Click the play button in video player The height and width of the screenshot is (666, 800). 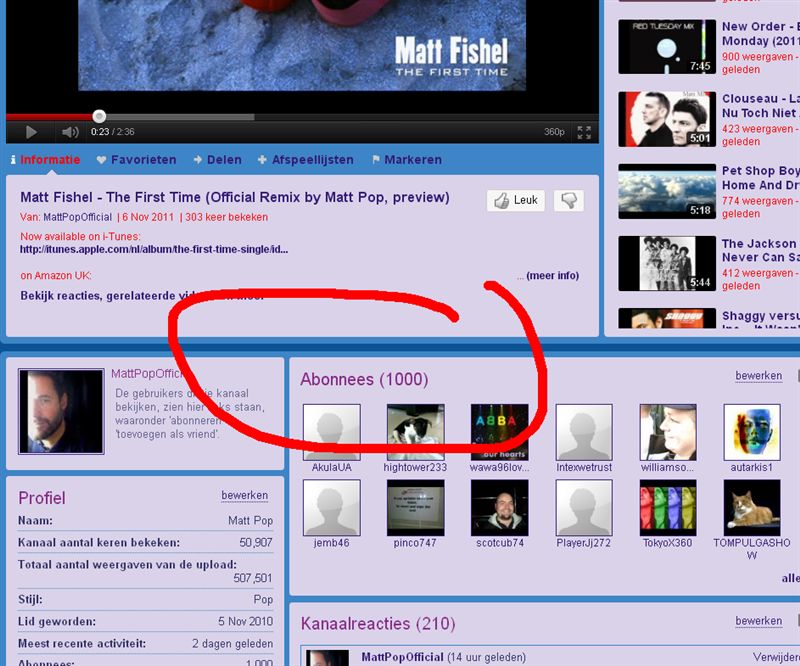[x=31, y=132]
